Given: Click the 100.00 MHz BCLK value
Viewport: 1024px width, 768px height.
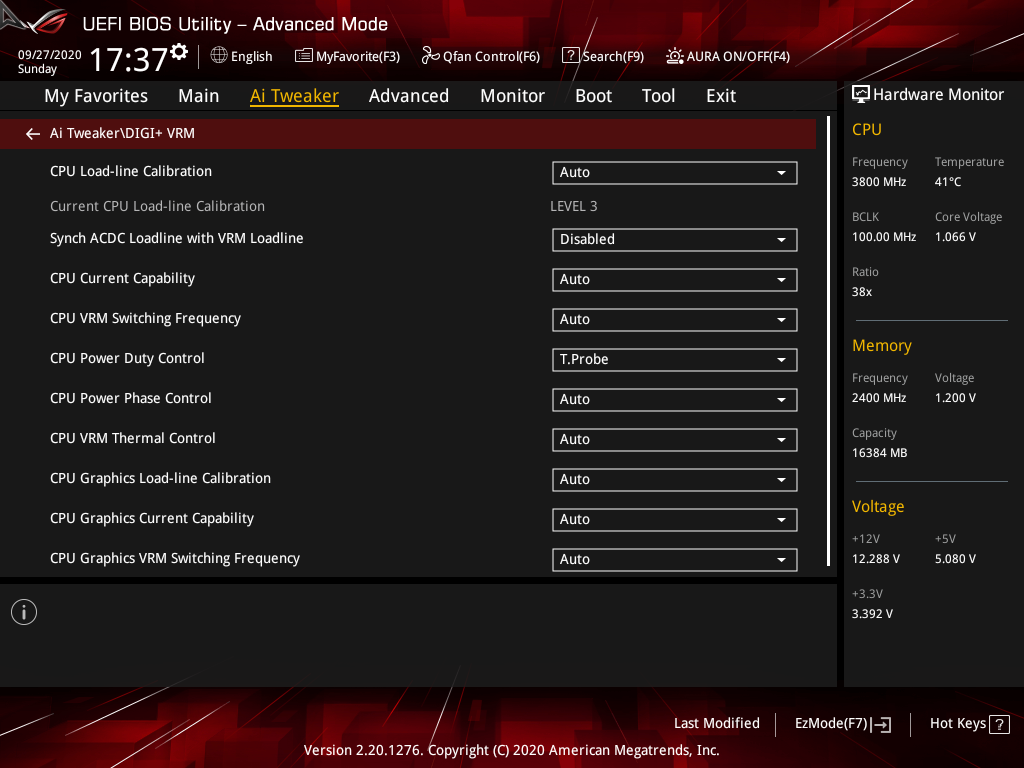Looking at the screenshot, I should 884,237.
